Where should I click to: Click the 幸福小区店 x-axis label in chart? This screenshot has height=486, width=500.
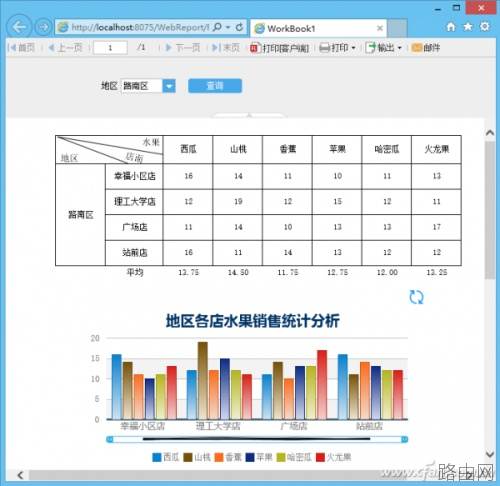(x=143, y=426)
